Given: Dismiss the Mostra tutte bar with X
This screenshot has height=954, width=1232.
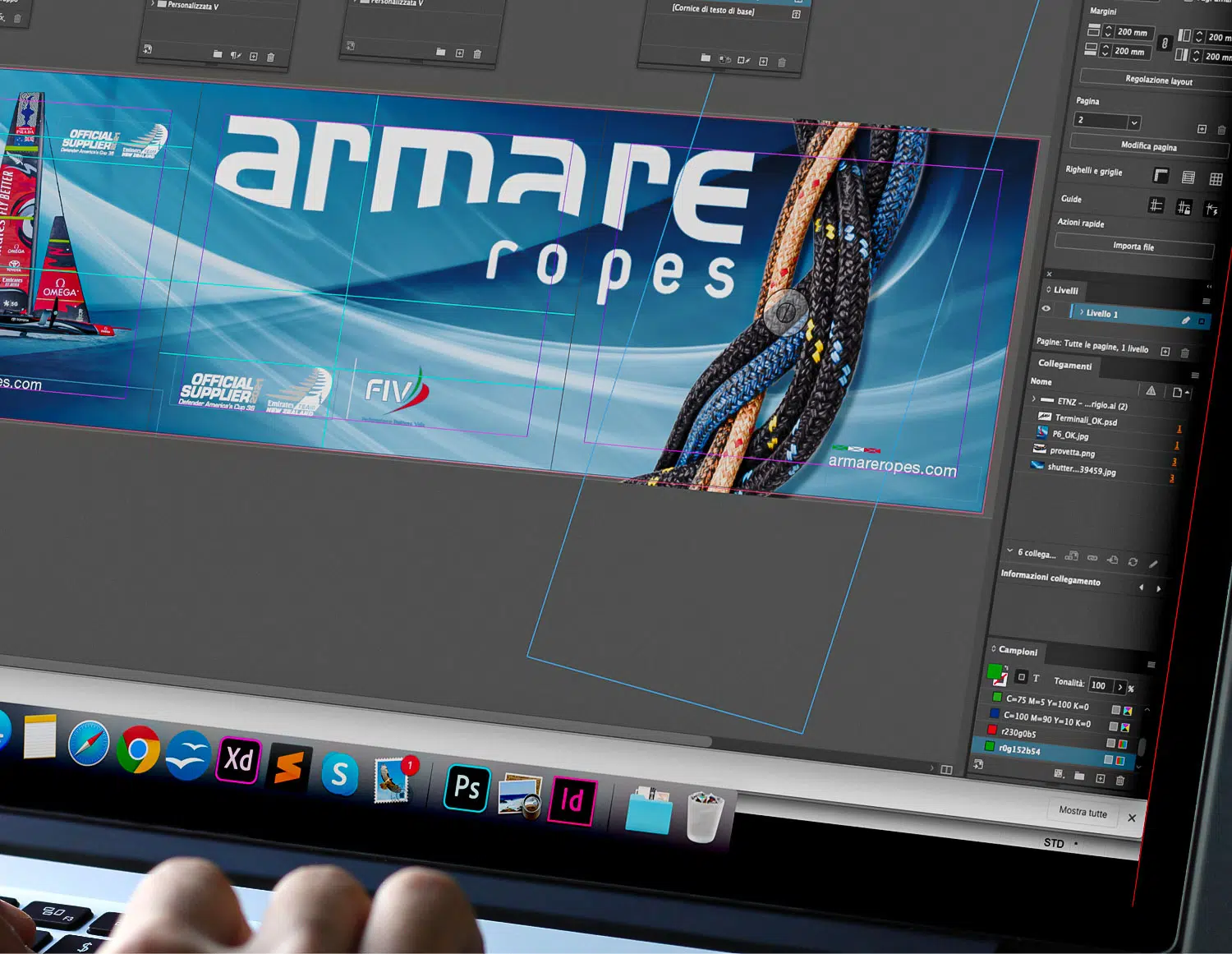Looking at the screenshot, I should [x=1132, y=818].
